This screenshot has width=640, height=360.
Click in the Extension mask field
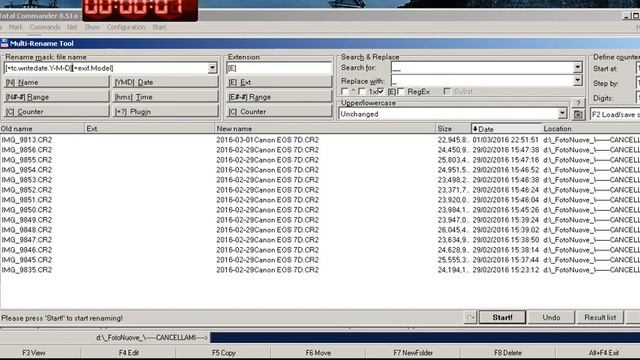point(279,68)
